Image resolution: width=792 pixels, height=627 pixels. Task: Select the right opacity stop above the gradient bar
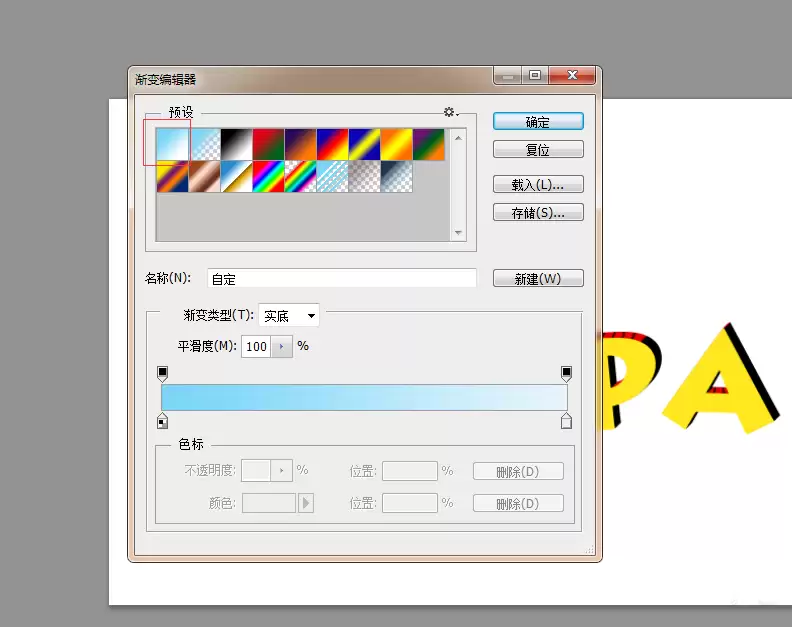(566, 374)
